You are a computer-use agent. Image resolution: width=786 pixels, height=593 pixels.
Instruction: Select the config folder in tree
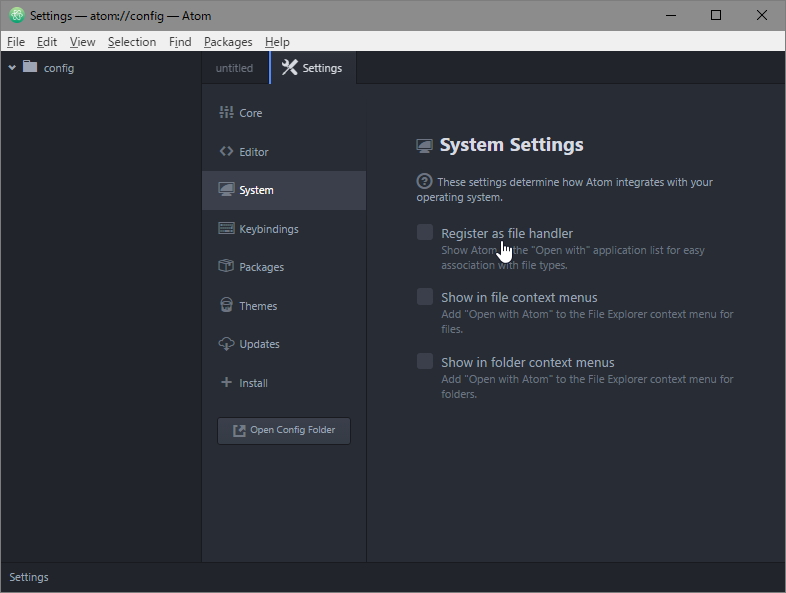pyautogui.click(x=58, y=68)
